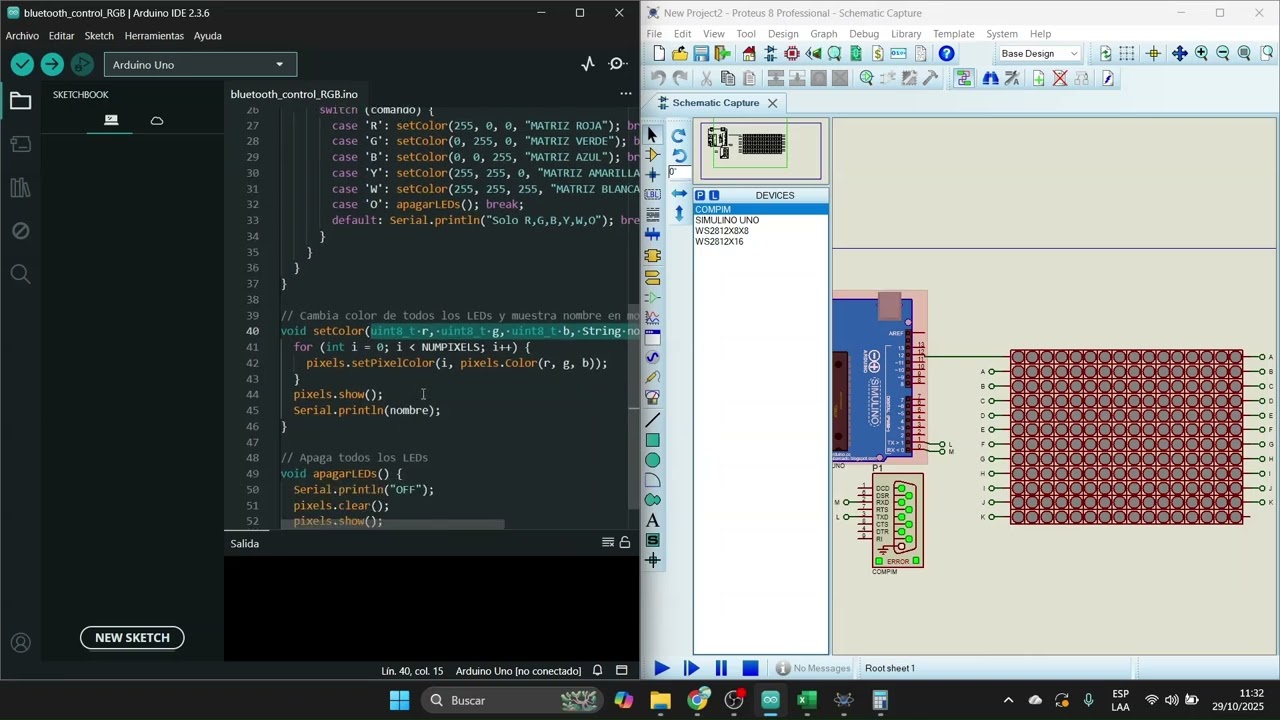Open the Arduino Serial Plotter icon
This screenshot has width=1280, height=720.
pos(588,64)
